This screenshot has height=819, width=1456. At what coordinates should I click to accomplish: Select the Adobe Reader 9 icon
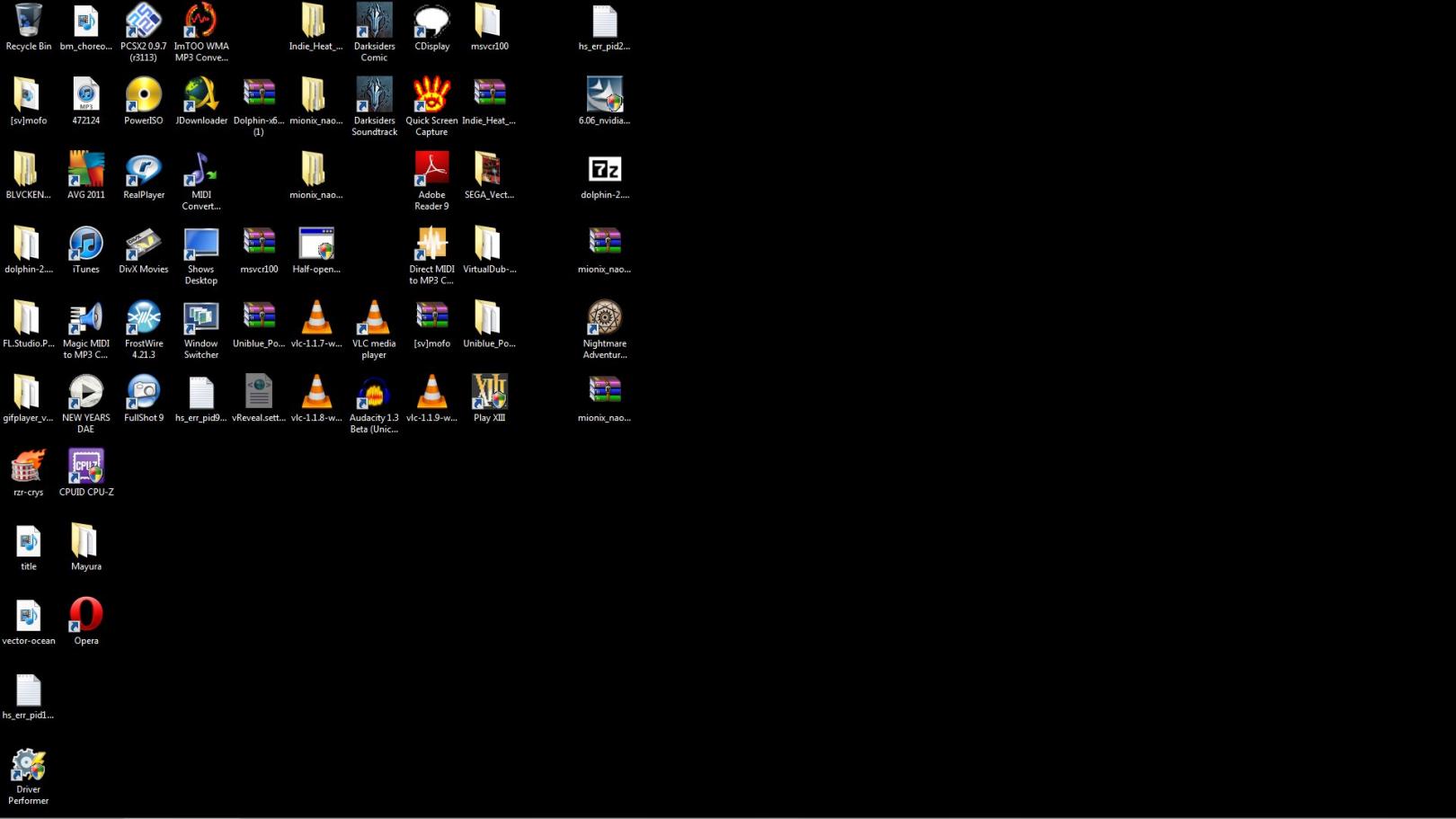pyautogui.click(x=431, y=169)
